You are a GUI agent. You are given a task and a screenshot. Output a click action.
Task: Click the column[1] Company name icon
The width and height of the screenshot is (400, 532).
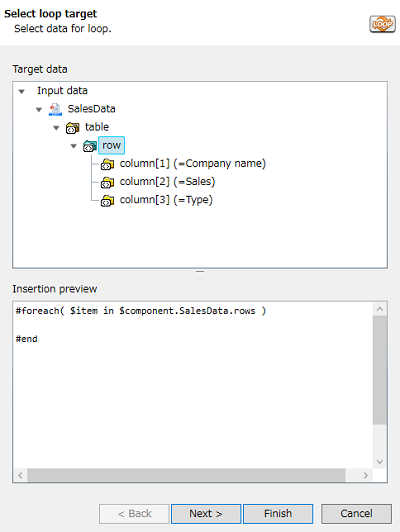pyautogui.click(x=107, y=164)
